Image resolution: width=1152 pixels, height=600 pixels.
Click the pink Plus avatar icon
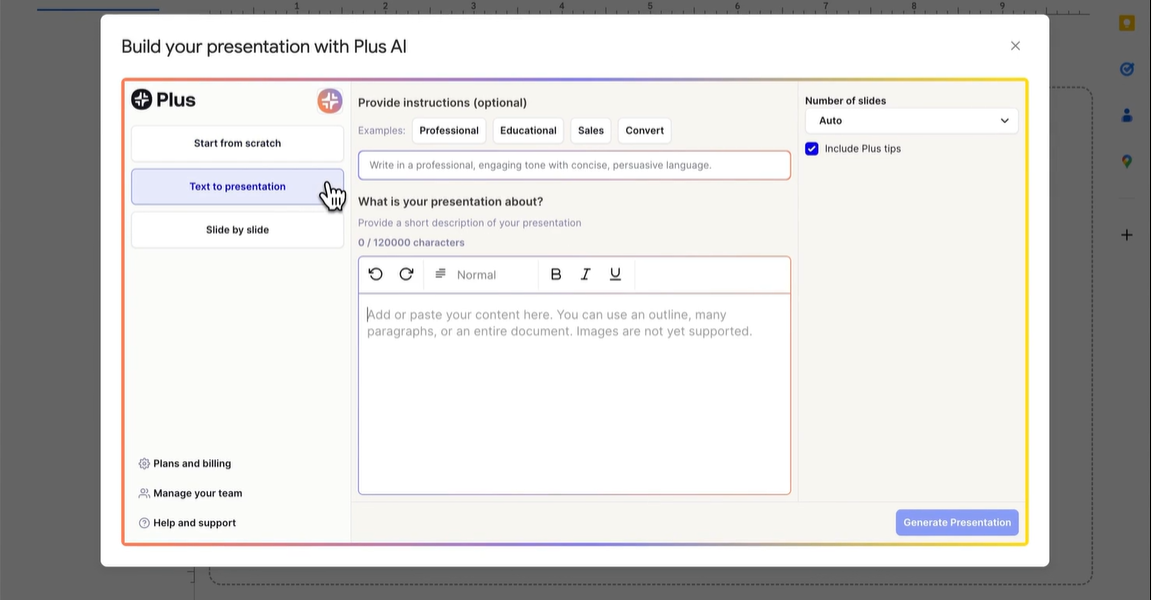tap(329, 100)
